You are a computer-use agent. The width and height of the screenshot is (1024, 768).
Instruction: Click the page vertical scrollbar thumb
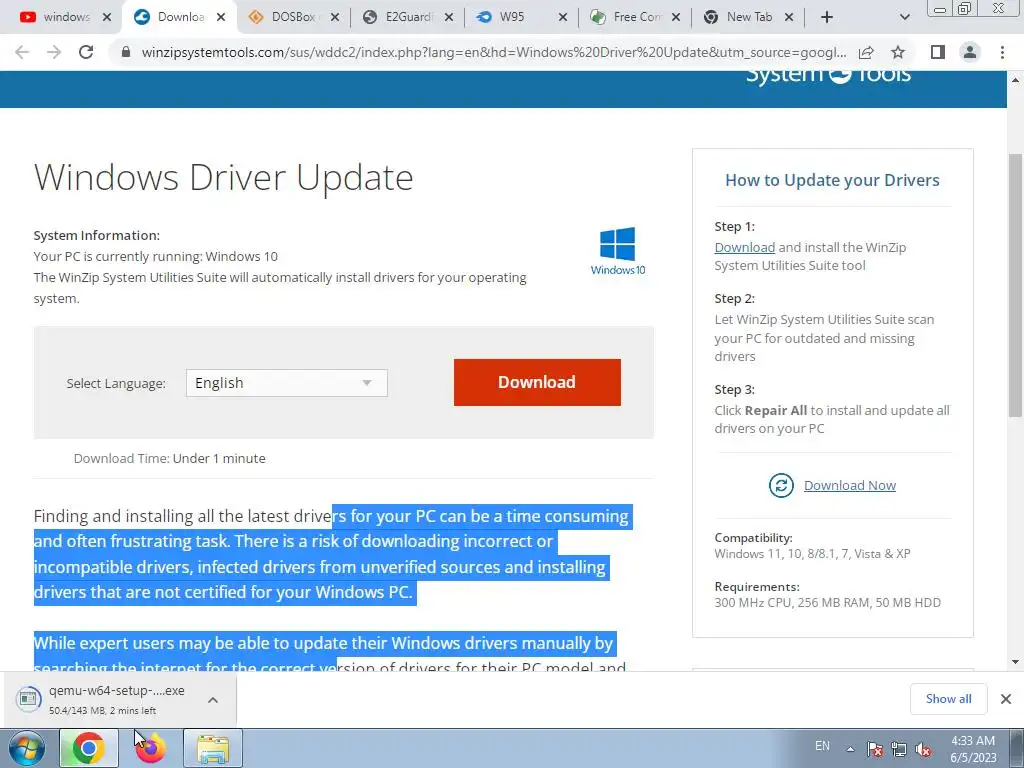(x=1015, y=285)
